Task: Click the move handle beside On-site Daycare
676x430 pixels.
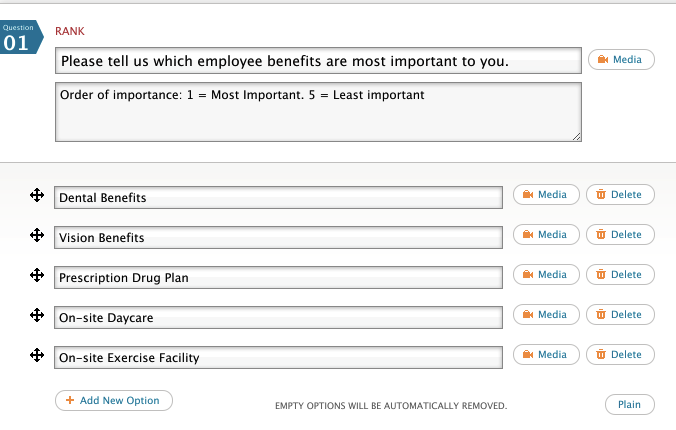Action: [36, 315]
